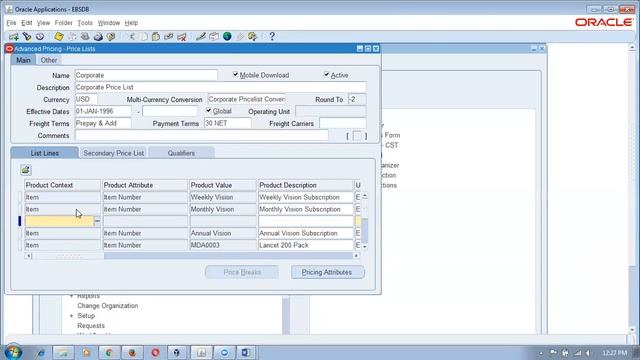The height and width of the screenshot is (360, 640).
Task: Toggle the Global checkbox
Action: tap(209, 111)
